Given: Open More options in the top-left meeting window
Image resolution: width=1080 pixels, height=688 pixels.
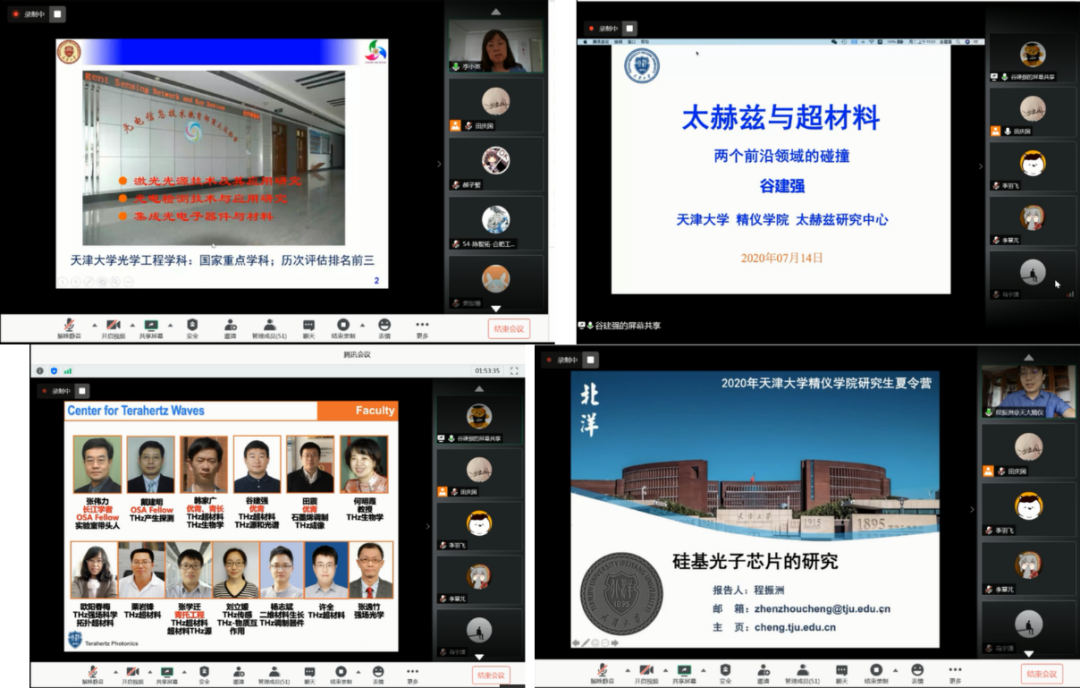Looking at the screenshot, I should pos(422,328).
